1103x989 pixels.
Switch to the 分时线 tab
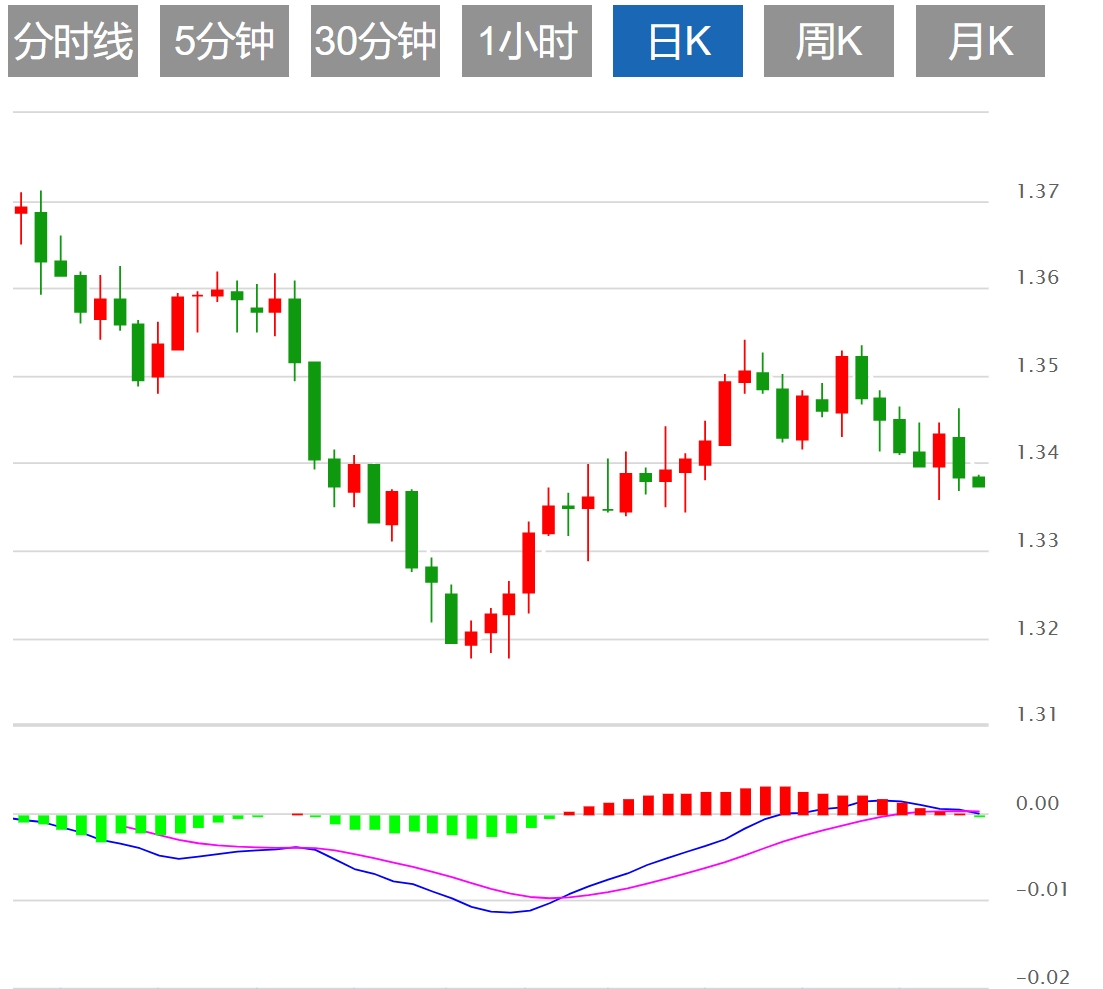tap(73, 41)
